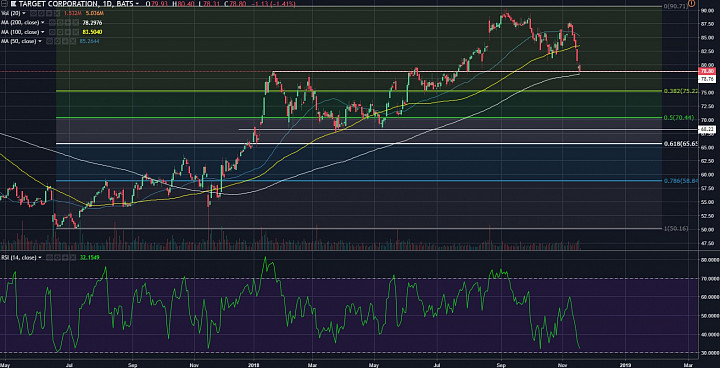This screenshot has width=720, height=368.
Task: Click the MA (100, close) legend label
Action: (20, 32)
